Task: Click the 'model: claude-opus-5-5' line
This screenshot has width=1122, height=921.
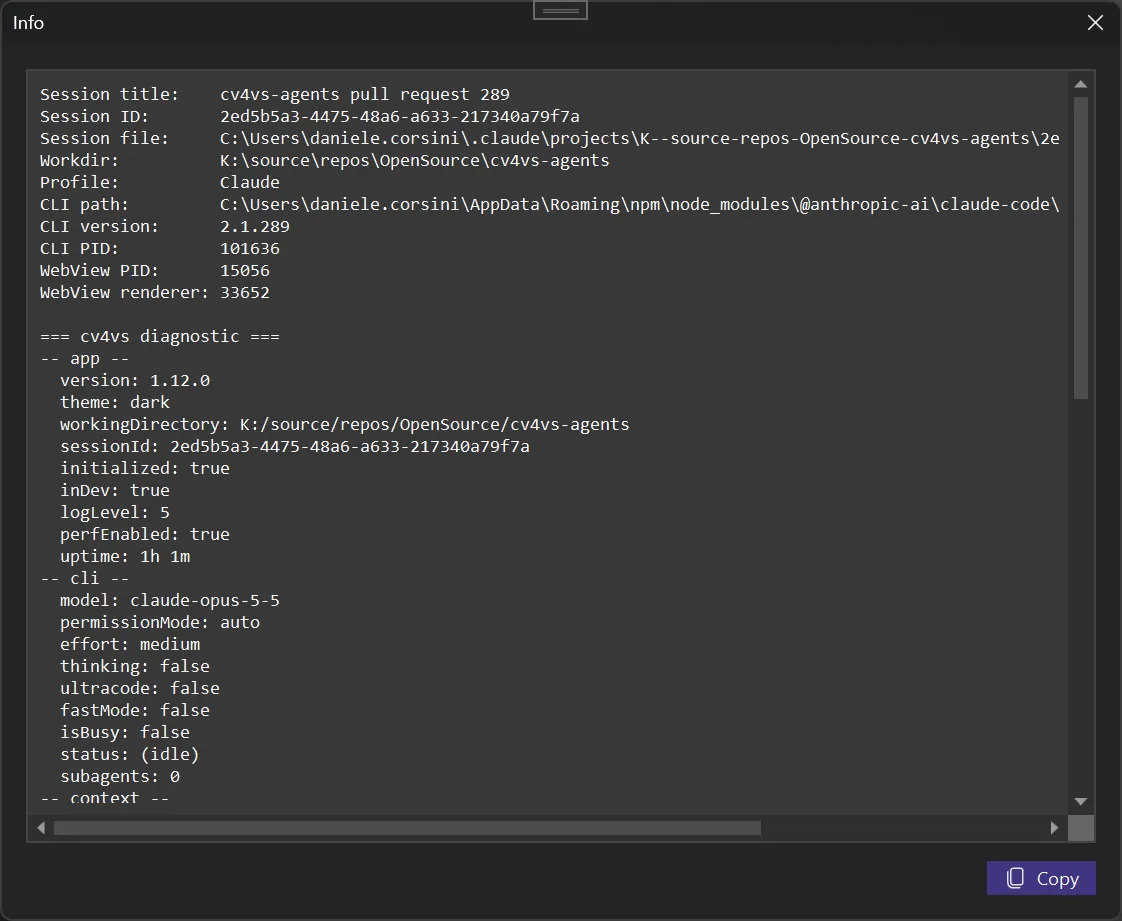Action: coord(170,600)
